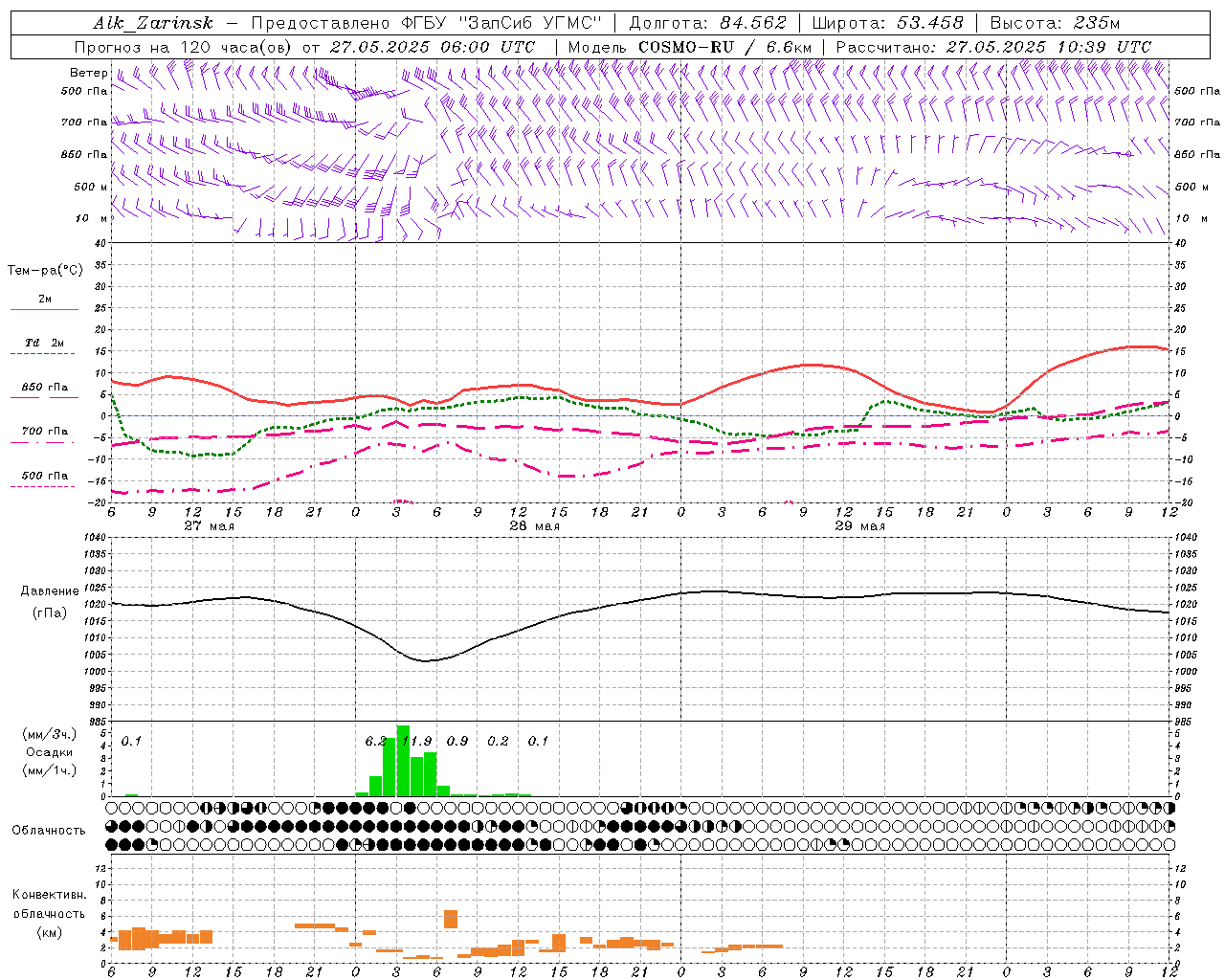
Task: Select the latitude value "Широта: 53.458"
Action: (x=887, y=23)
